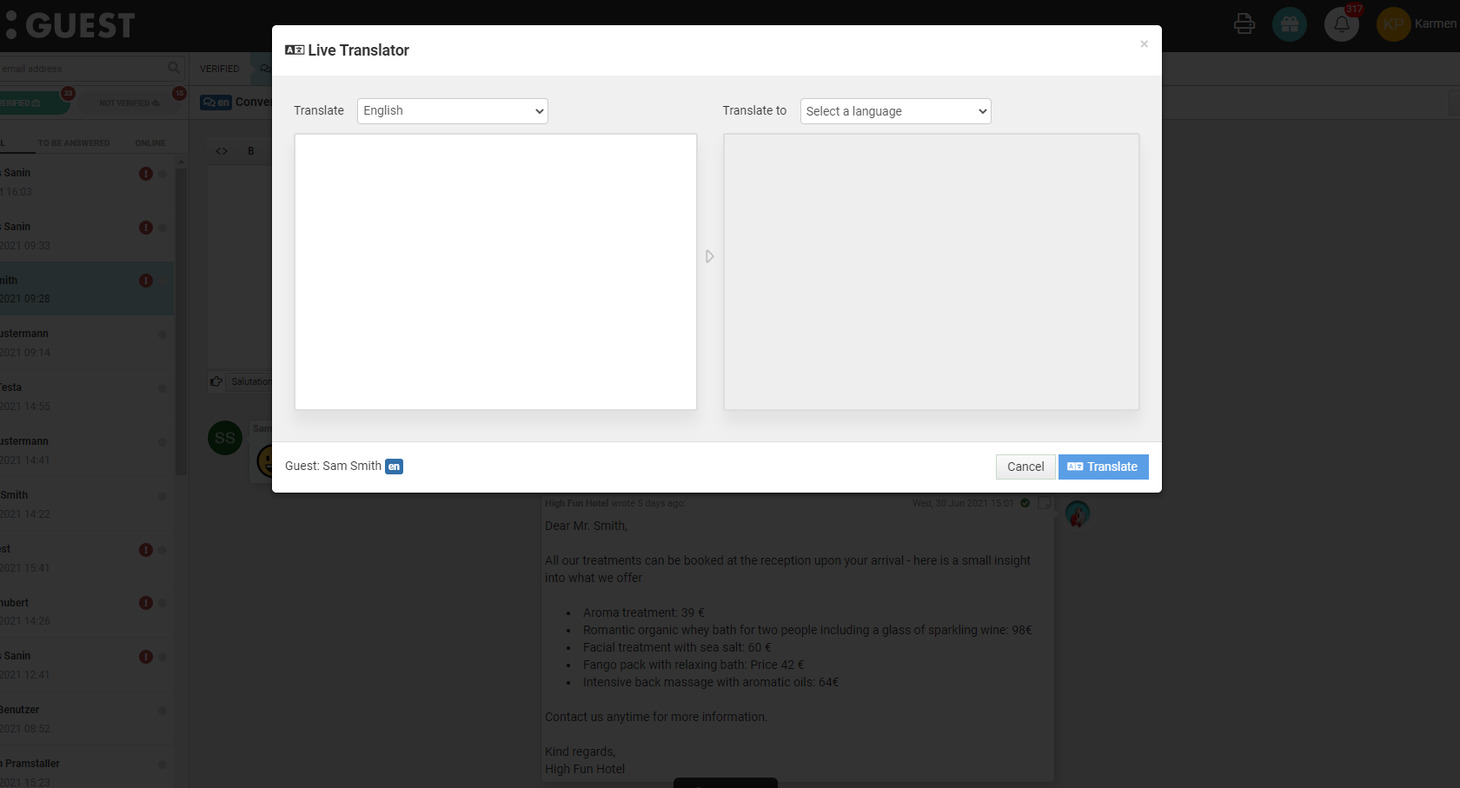Screen dimensions: 1460x788
Task: Open the source language dropdown showing English
Action: 452,111
